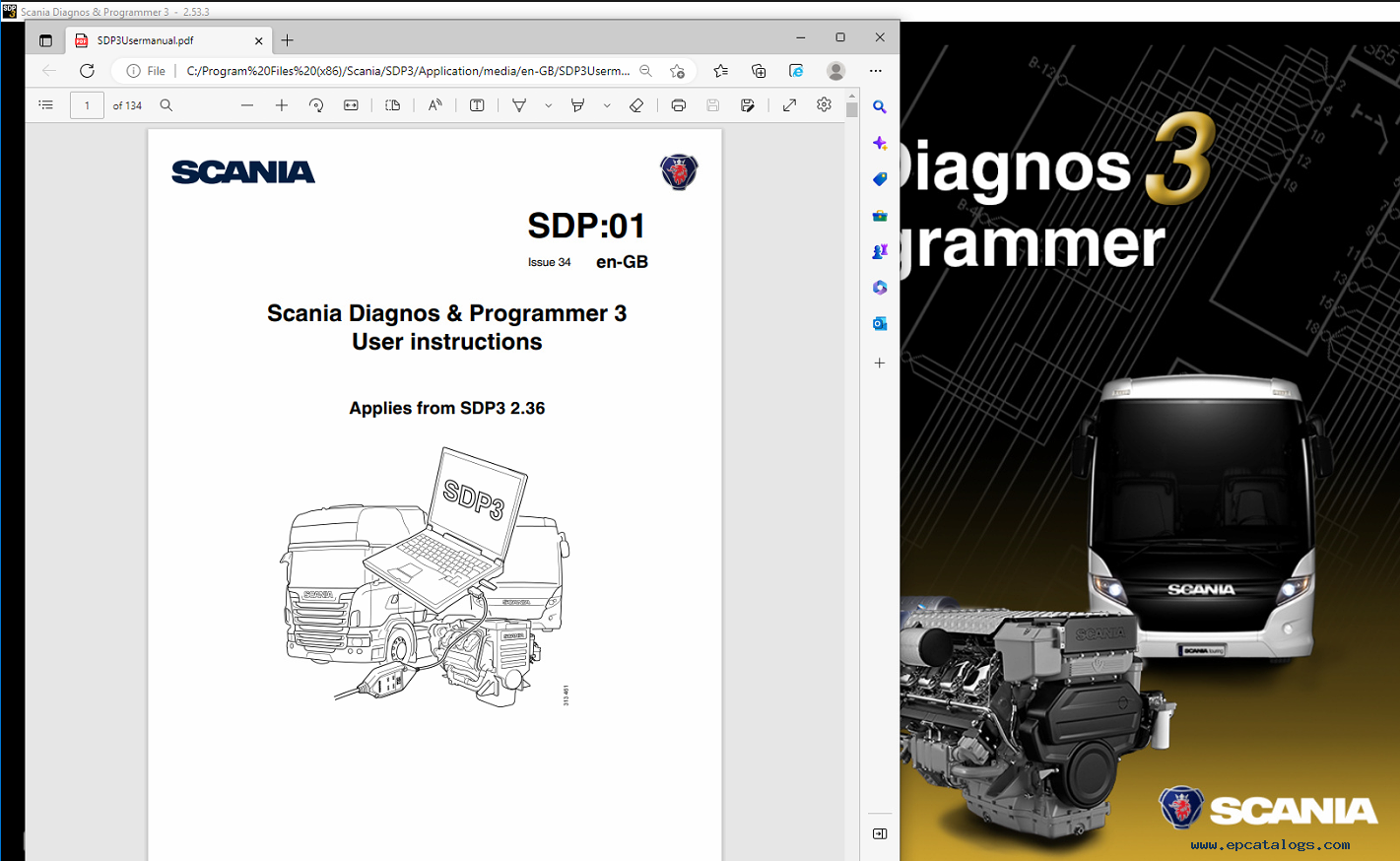The image size is (1400, 861).
Task: Click 'Issue 34' text
Action: tap(549, 262)
